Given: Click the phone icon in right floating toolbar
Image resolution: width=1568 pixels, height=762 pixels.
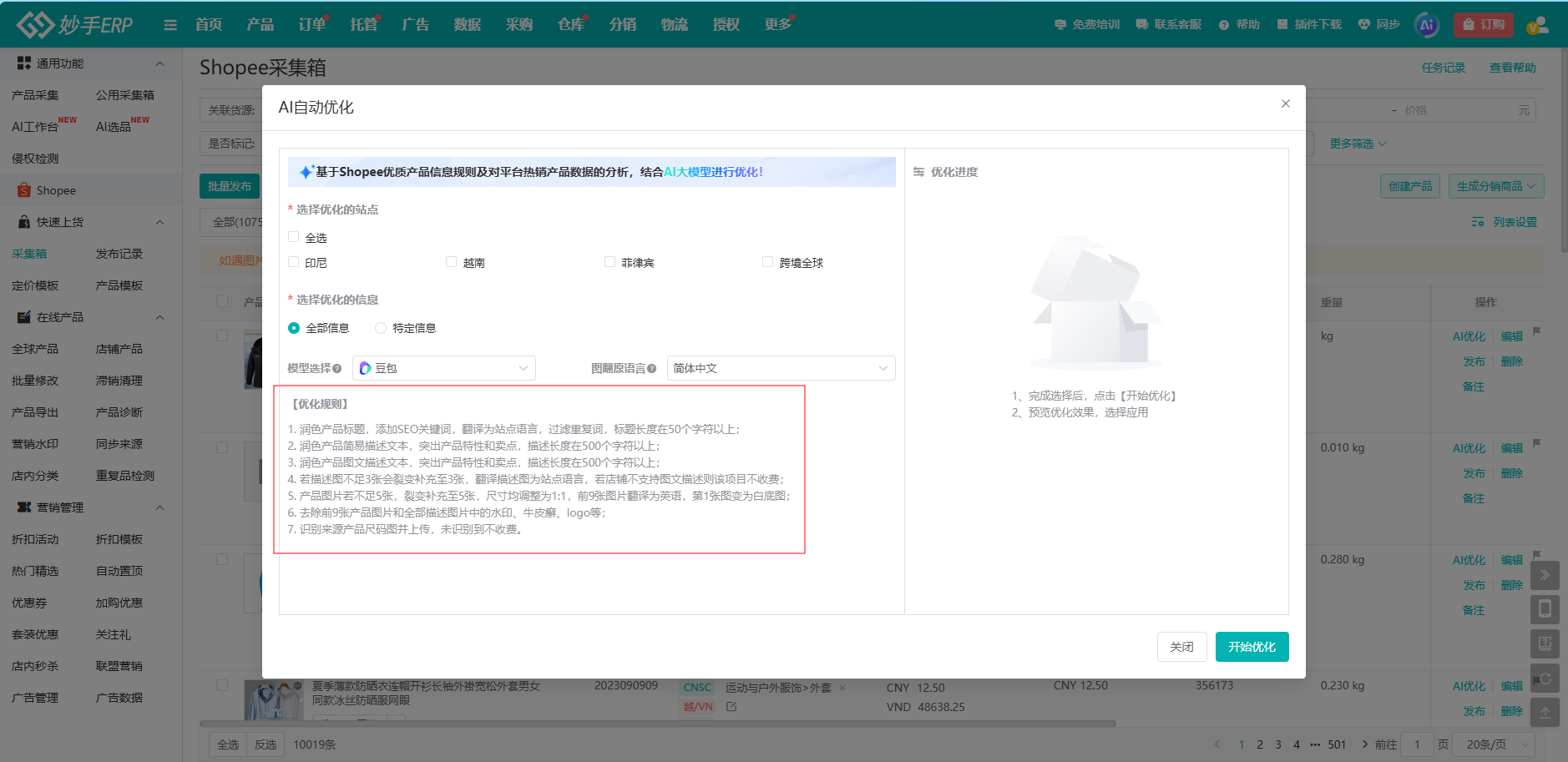Looking at the screenshot, I should pos(1545,609).
